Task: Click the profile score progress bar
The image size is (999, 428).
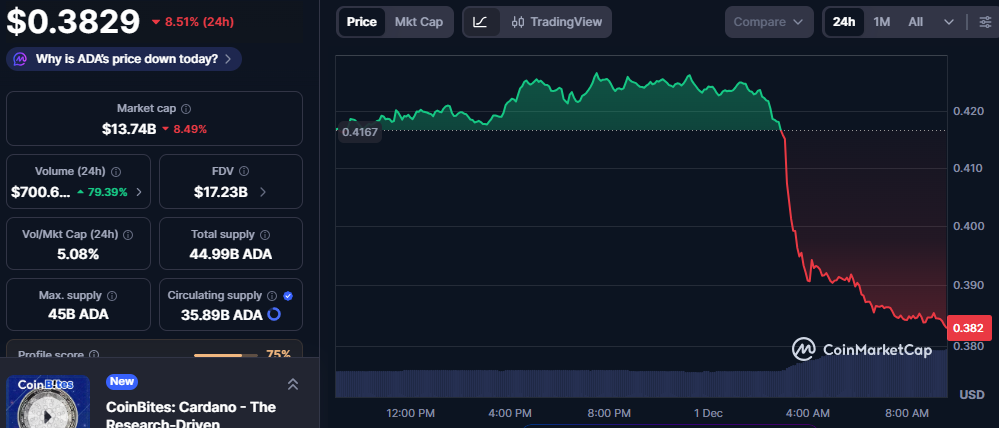Action: tap(225, 355)
